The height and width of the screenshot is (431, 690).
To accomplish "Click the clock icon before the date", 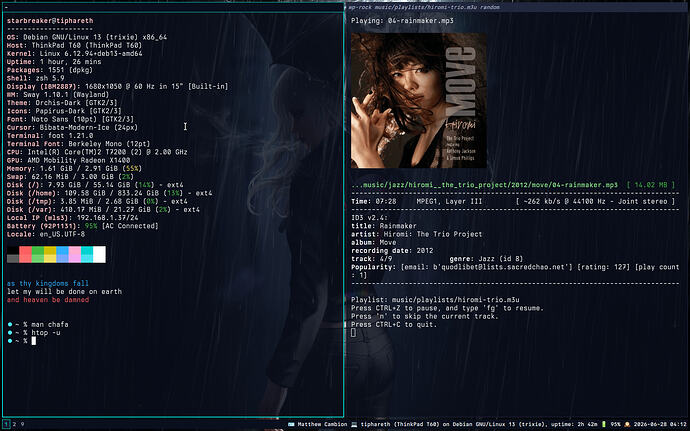I will [x=627, y=424].
